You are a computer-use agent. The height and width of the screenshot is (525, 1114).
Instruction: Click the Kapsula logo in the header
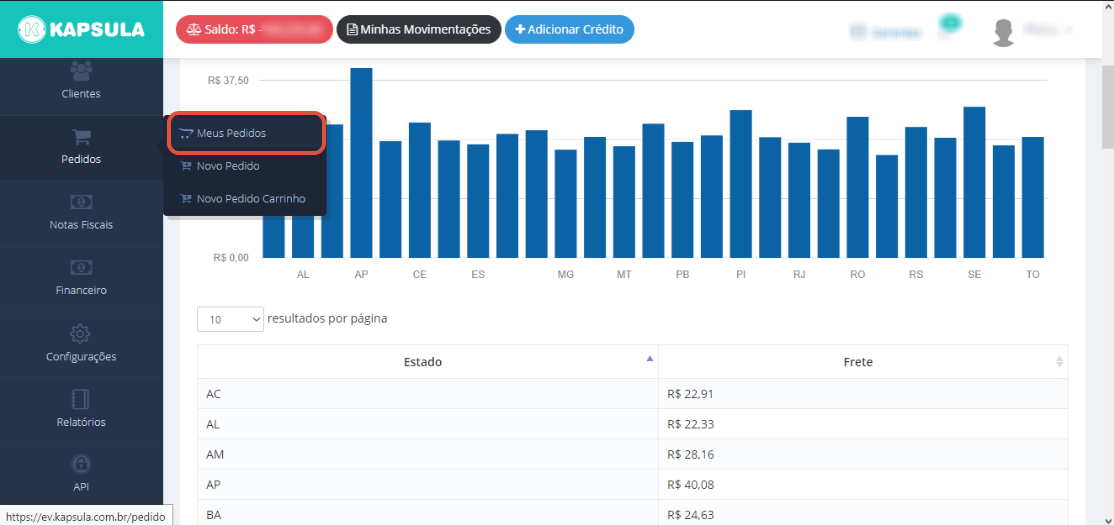81,29
